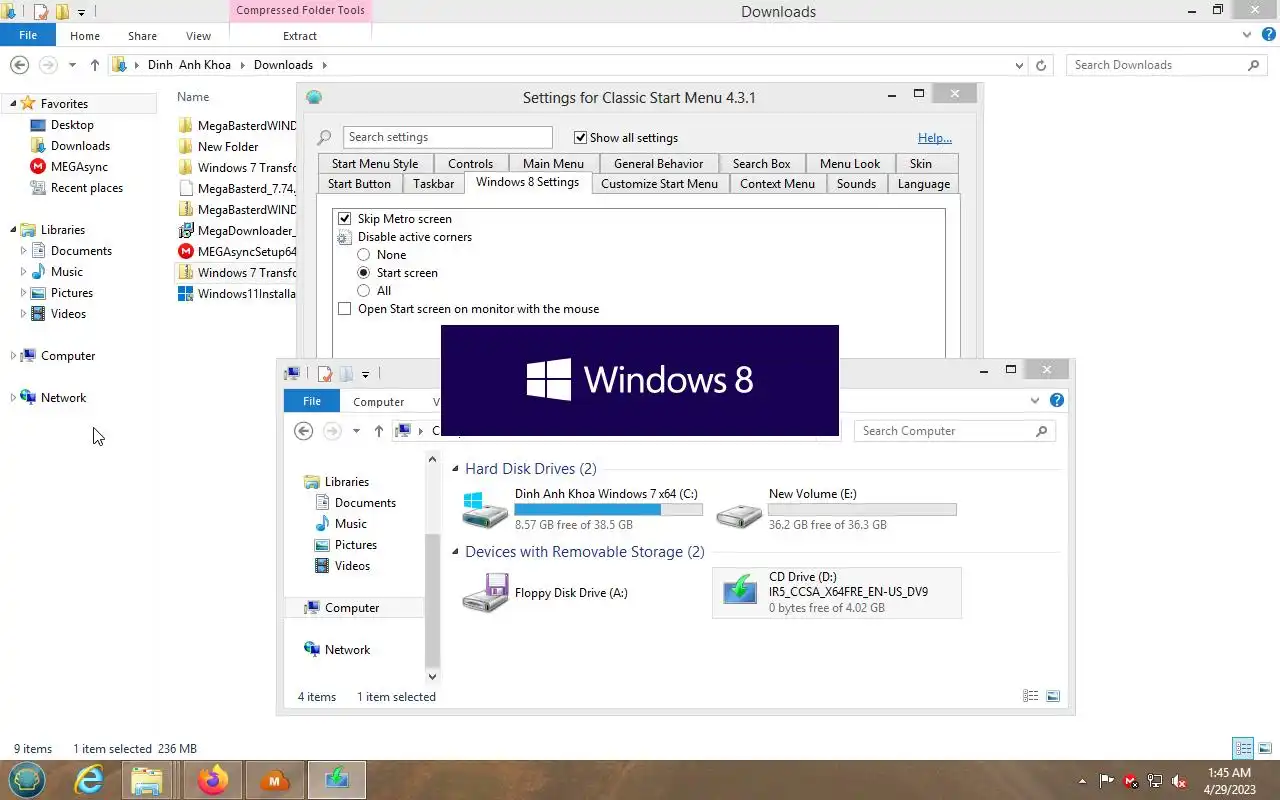The height and width of the screenshot is (800, 1280).
Task: Open Firefox from the taskbar
Action: [x=212, y=780]
